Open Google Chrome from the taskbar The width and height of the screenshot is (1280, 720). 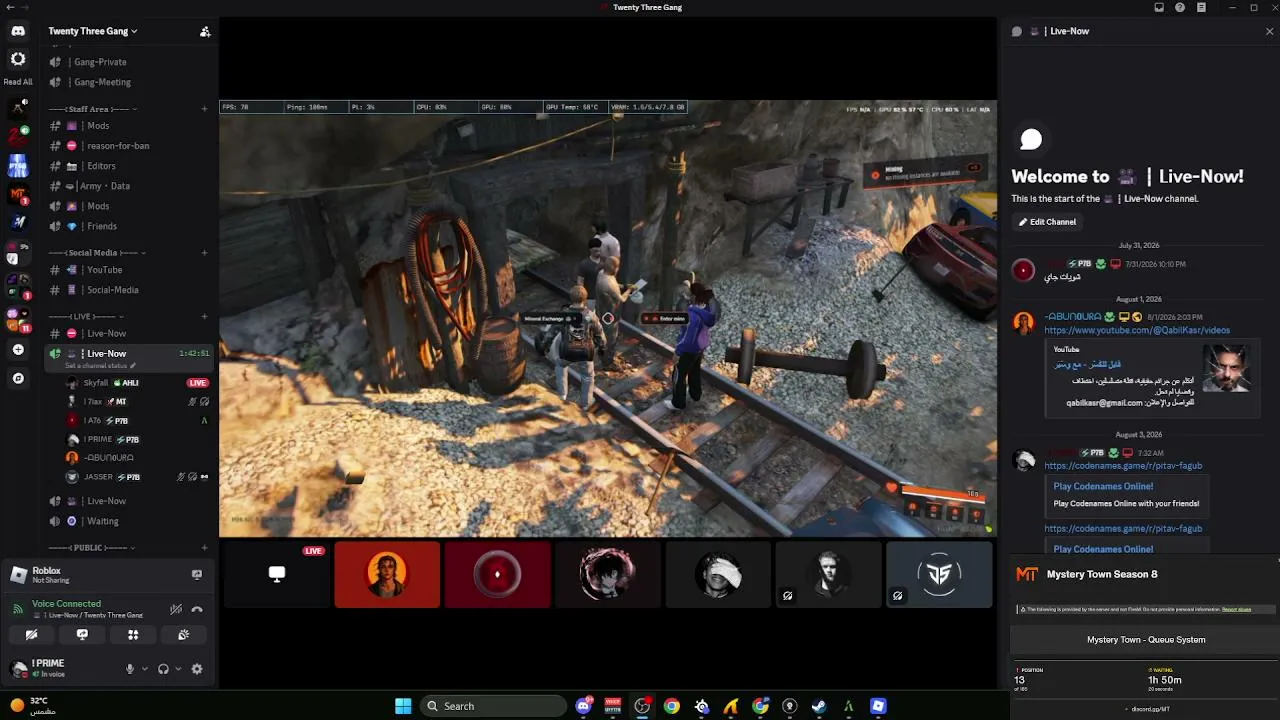point(672,706)
